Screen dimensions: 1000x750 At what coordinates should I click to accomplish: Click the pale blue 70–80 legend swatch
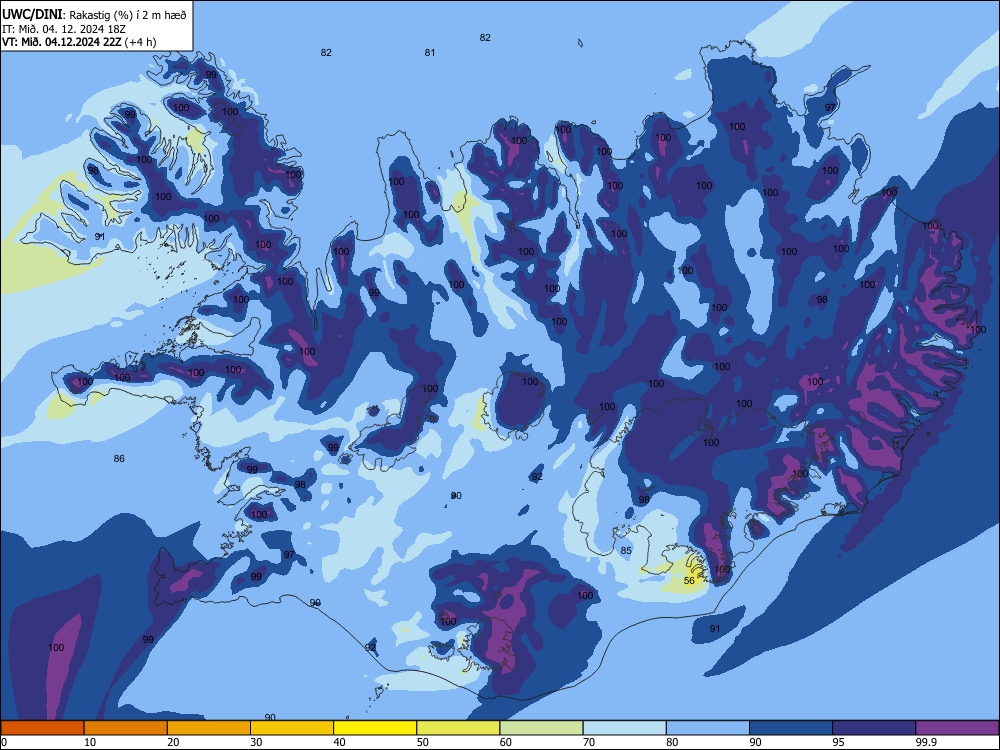(x=624, y=728)
